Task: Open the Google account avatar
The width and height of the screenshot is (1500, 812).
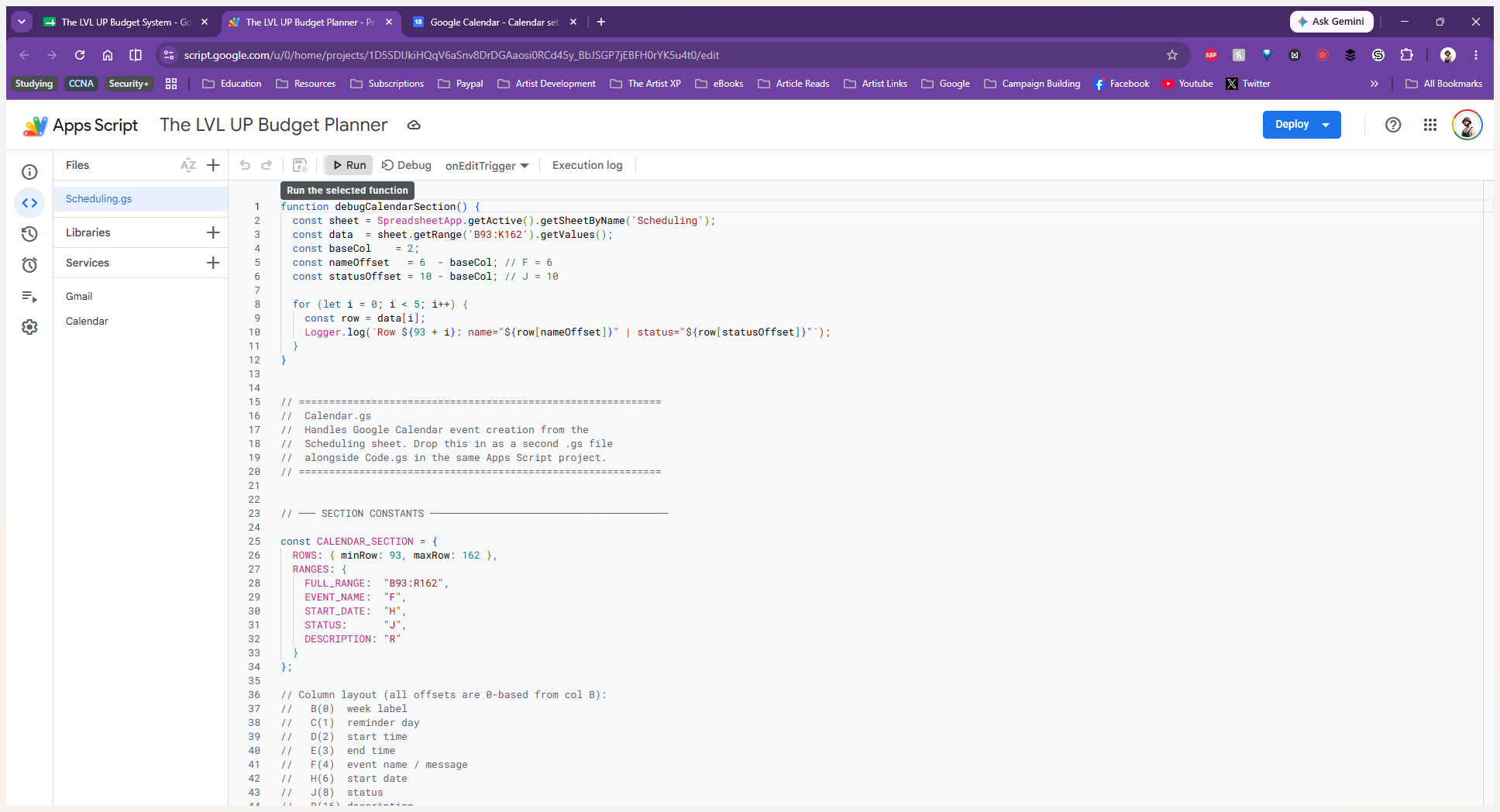Action: click(x=1467, y=125)
